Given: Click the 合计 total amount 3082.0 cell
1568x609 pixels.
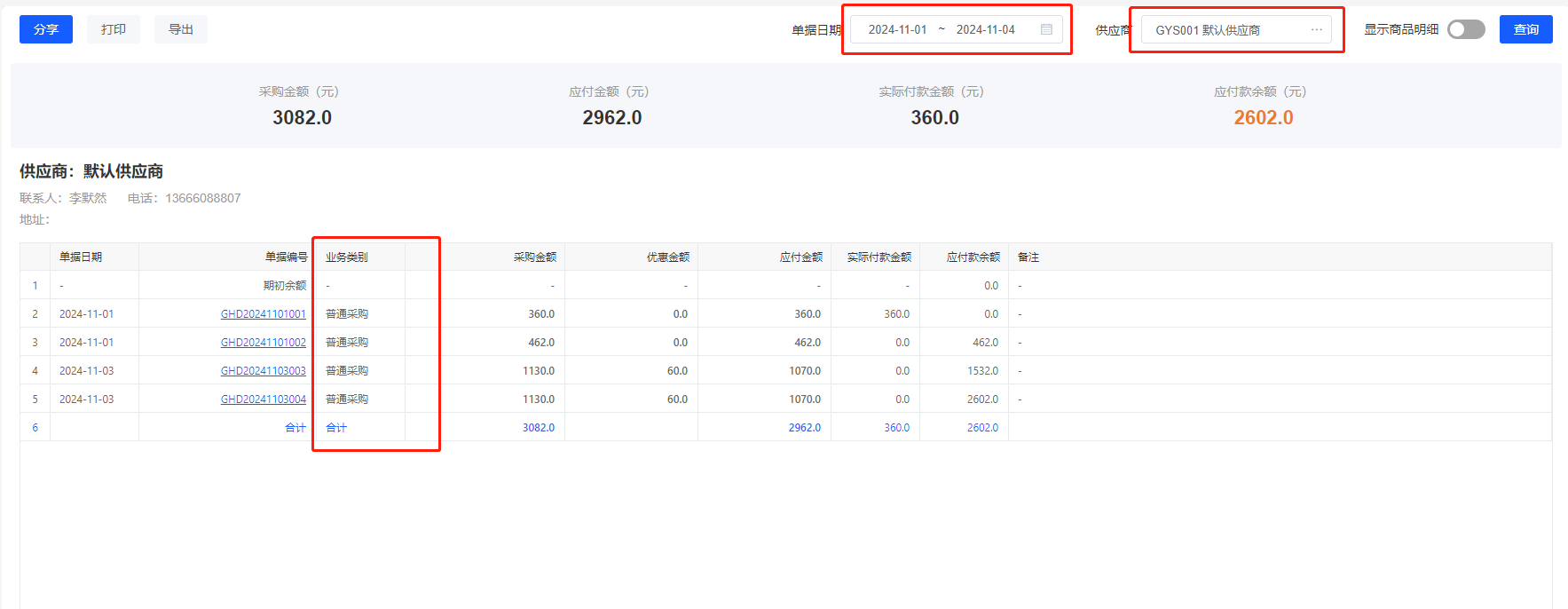Looking at the screenshot, I should coord(538,428).
